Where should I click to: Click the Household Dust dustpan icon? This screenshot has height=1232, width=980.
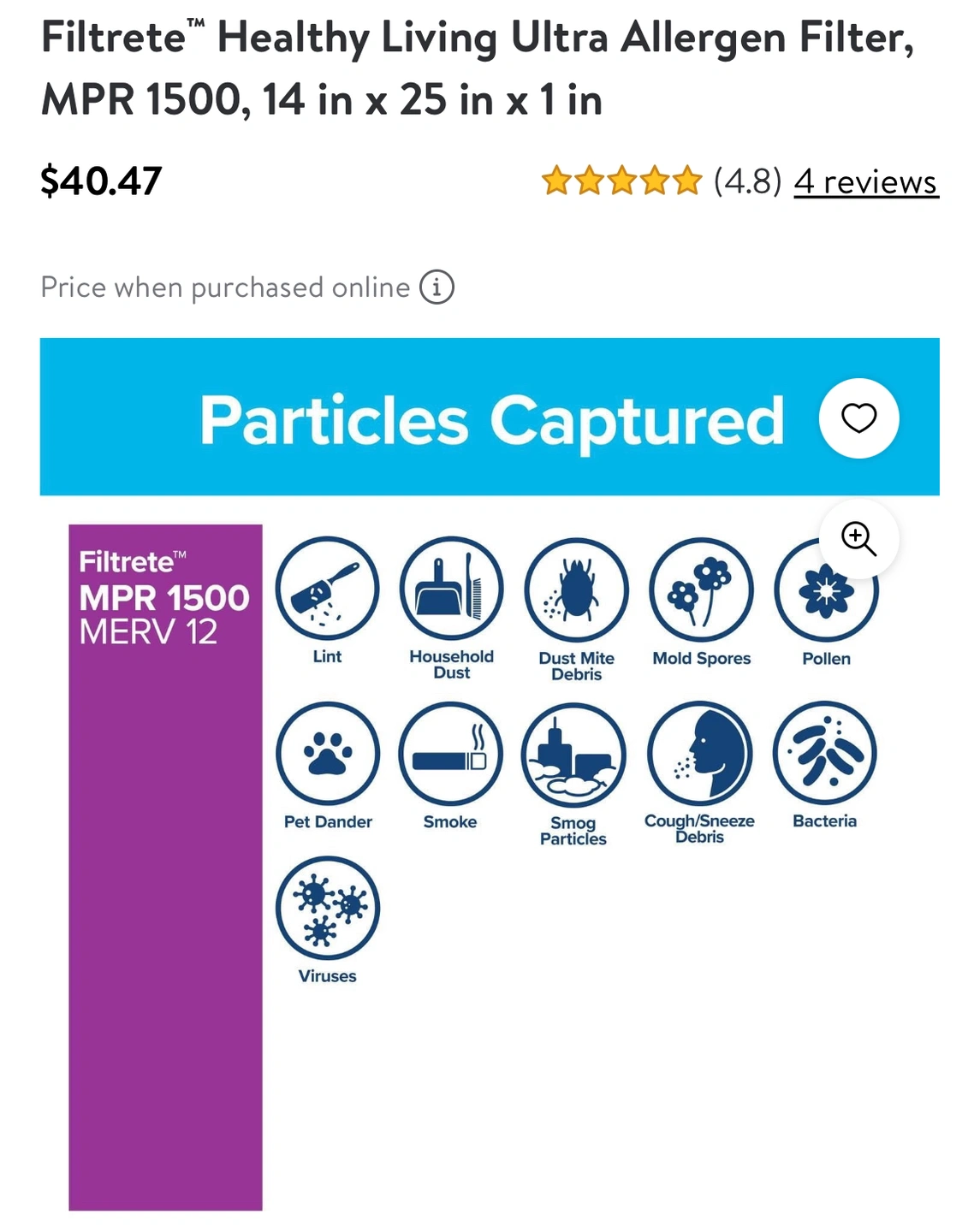click(x=451, y=589)
